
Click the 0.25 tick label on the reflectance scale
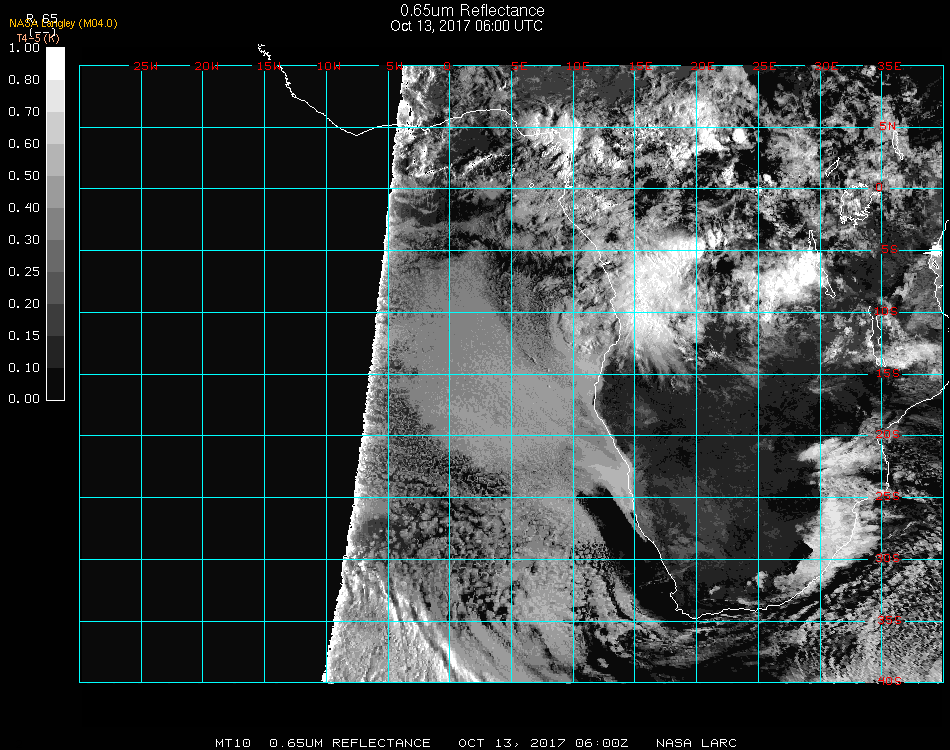point(24,272)
